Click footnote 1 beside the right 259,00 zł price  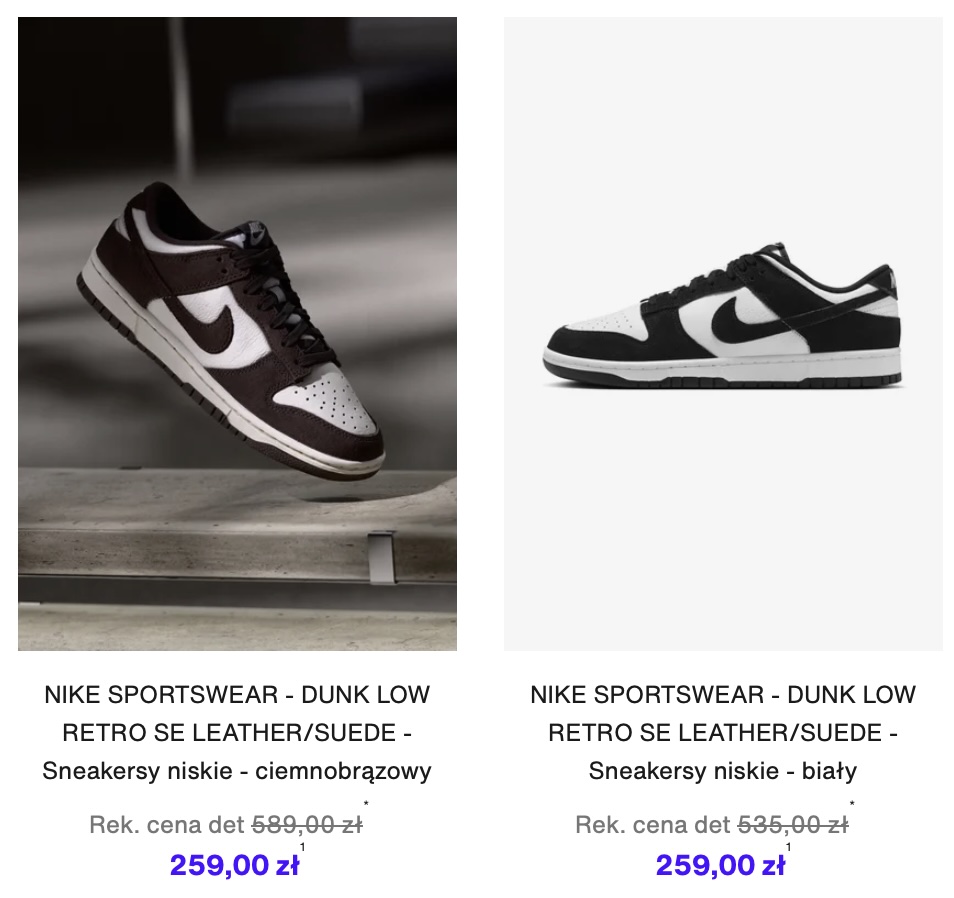[789, 847]
